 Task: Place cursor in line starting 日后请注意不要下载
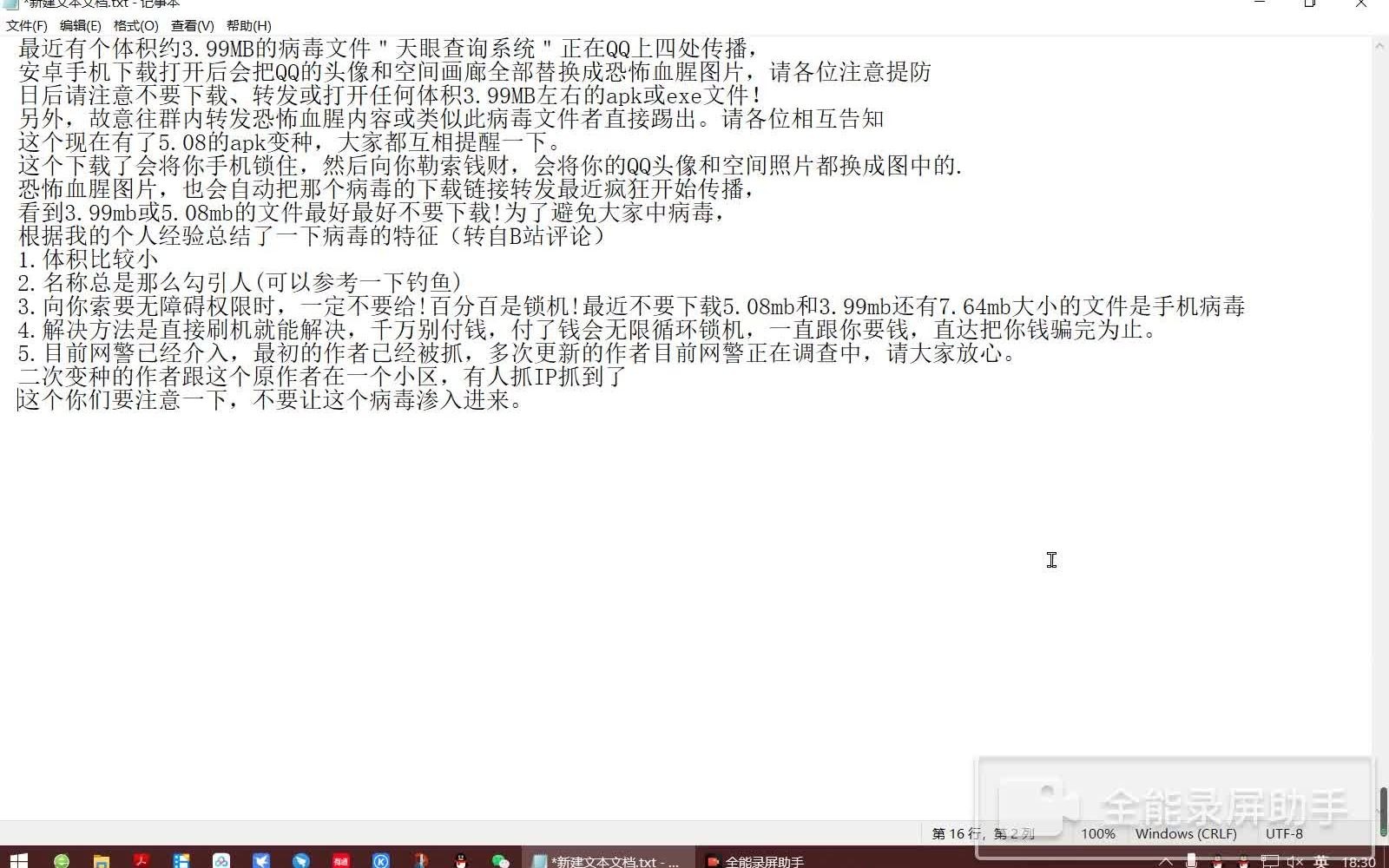tap(391, 95)
